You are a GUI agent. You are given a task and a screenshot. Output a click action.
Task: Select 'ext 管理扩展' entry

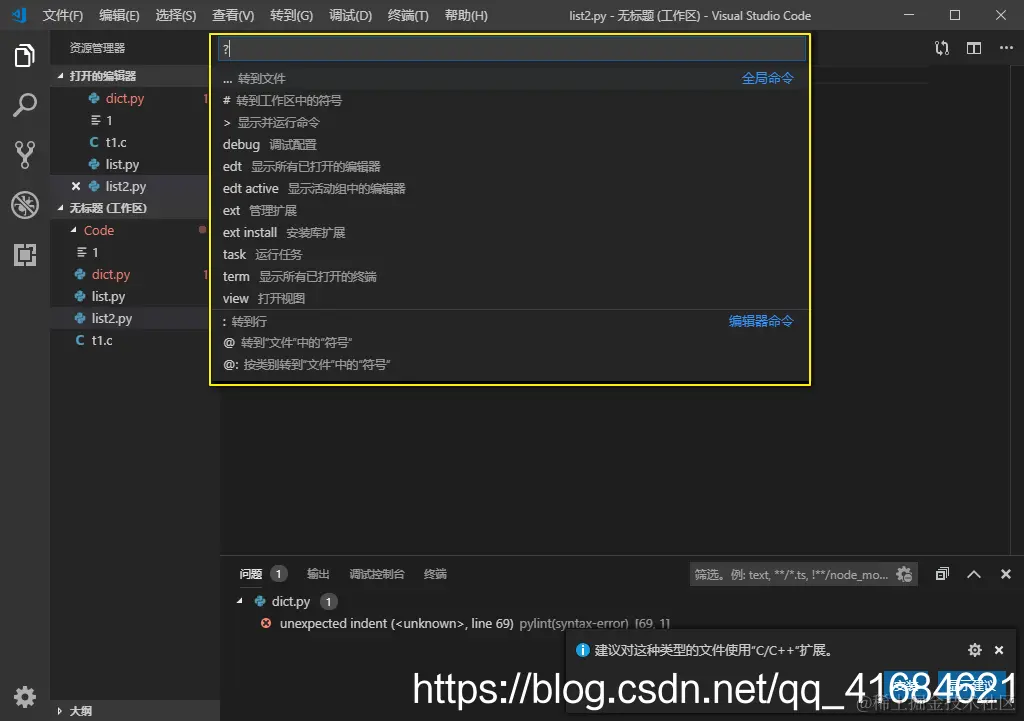(x=509, y=210)
